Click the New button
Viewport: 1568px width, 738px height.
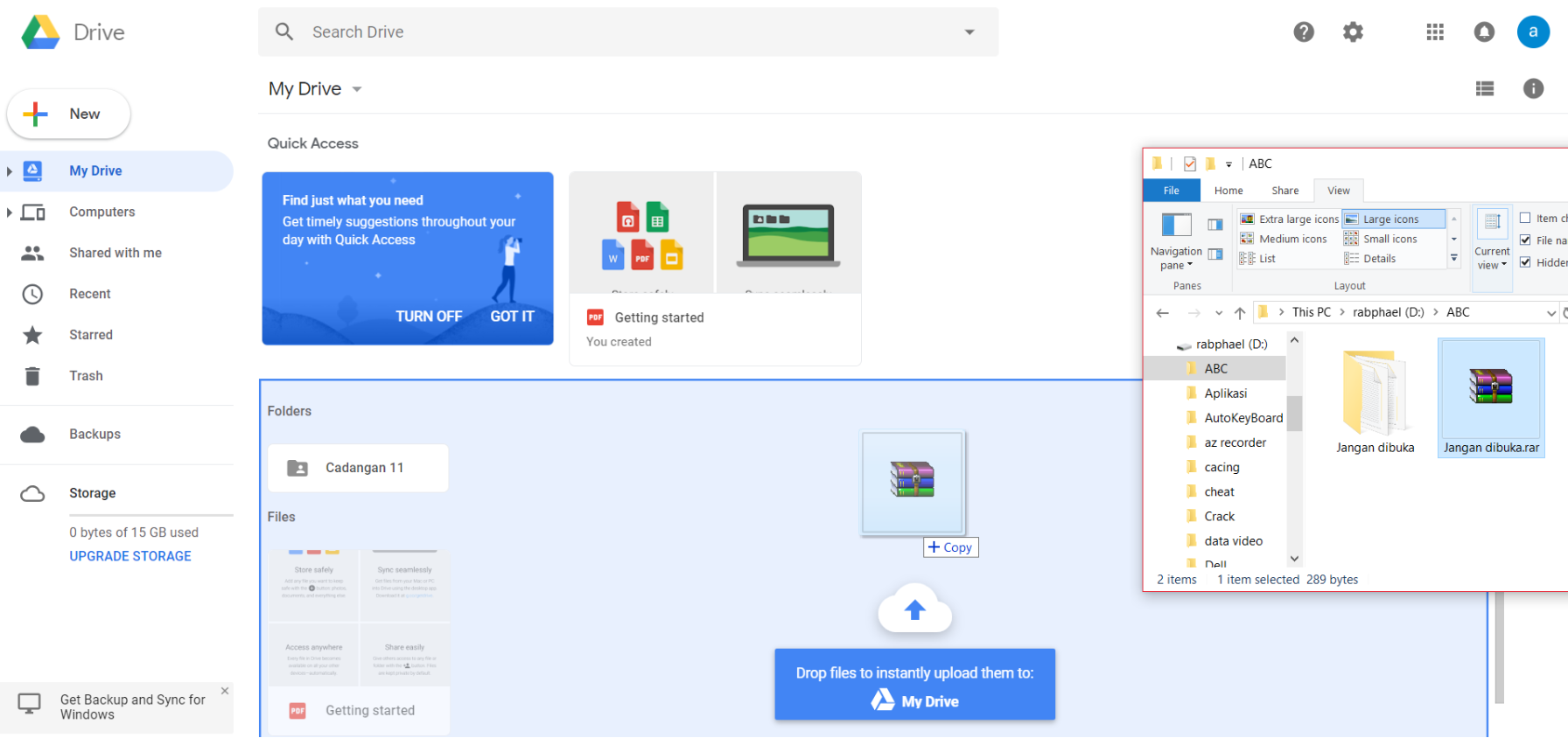(68, 114)
